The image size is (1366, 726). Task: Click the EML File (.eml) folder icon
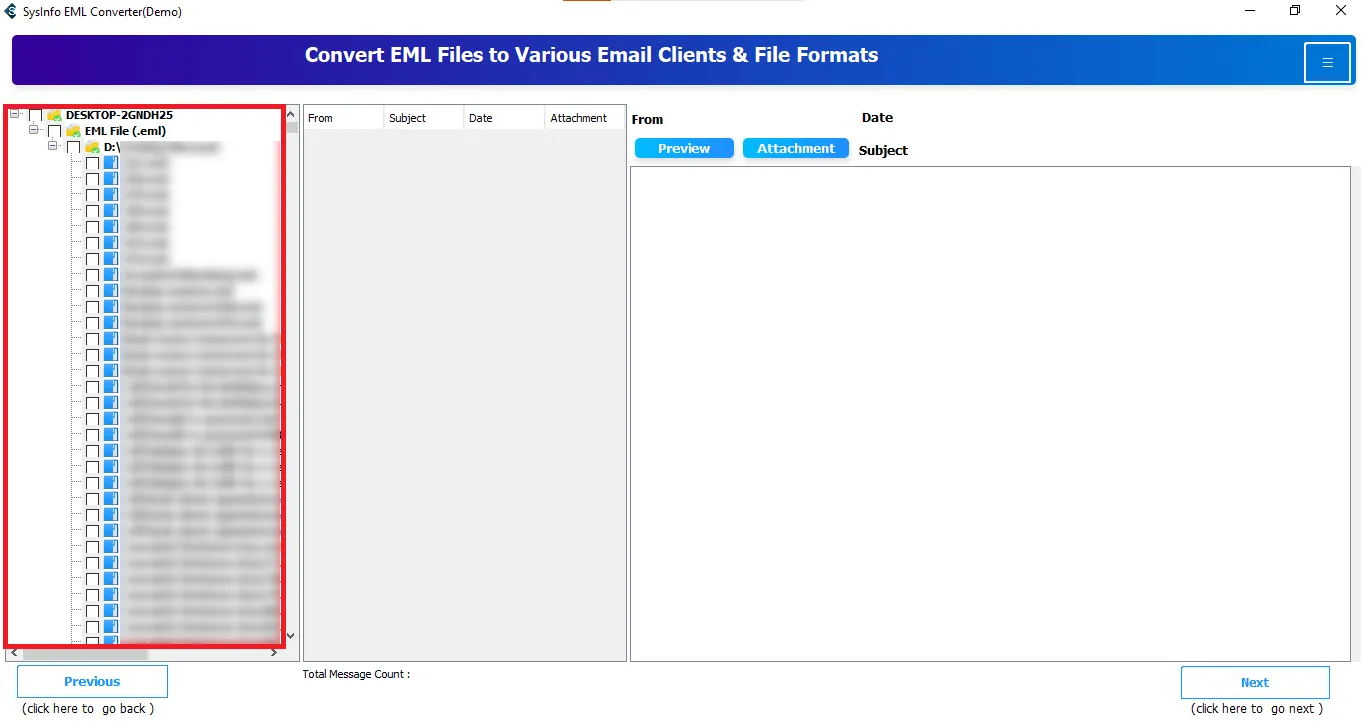pyautogui.click(x=73, y=131)
